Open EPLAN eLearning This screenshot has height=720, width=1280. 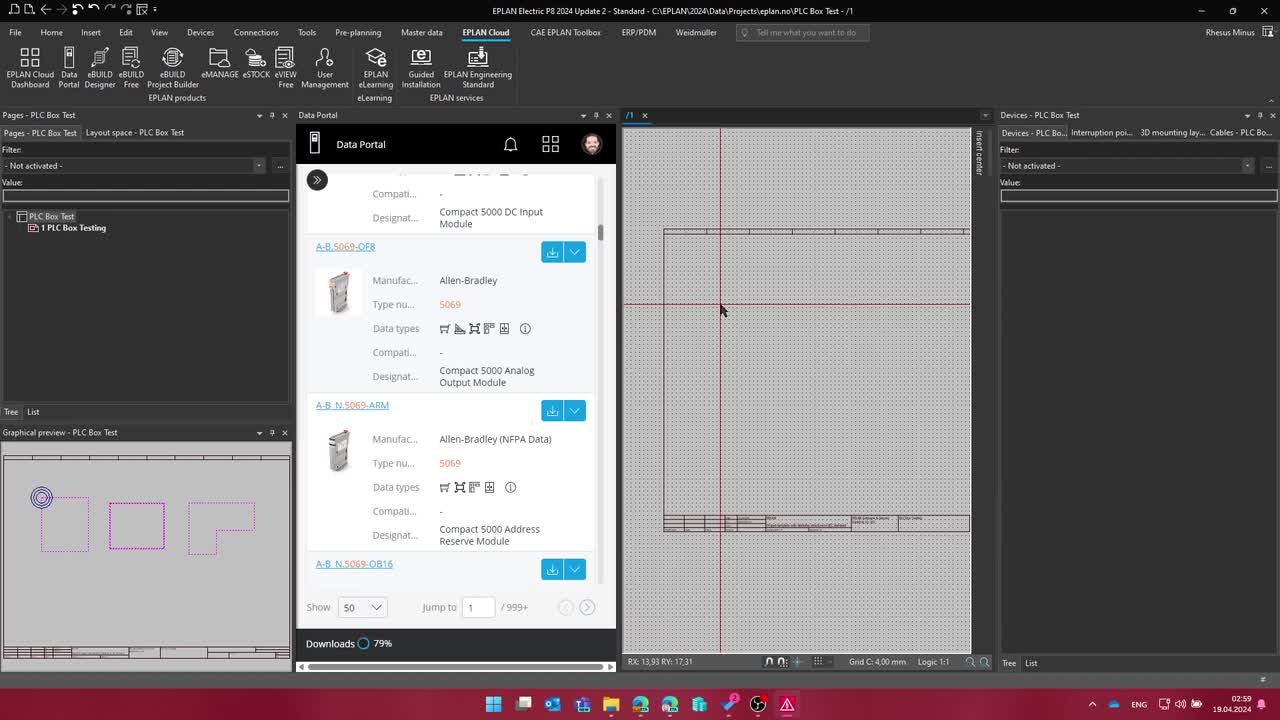pos(376,68)
